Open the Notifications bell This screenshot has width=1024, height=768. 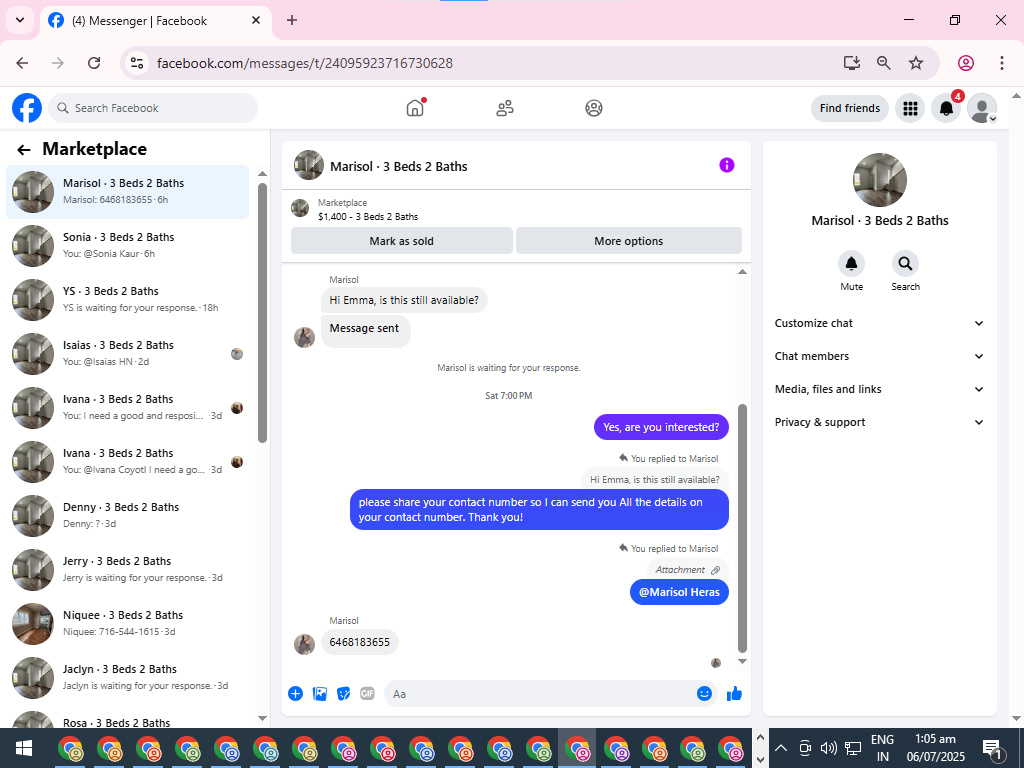[946, 108]
